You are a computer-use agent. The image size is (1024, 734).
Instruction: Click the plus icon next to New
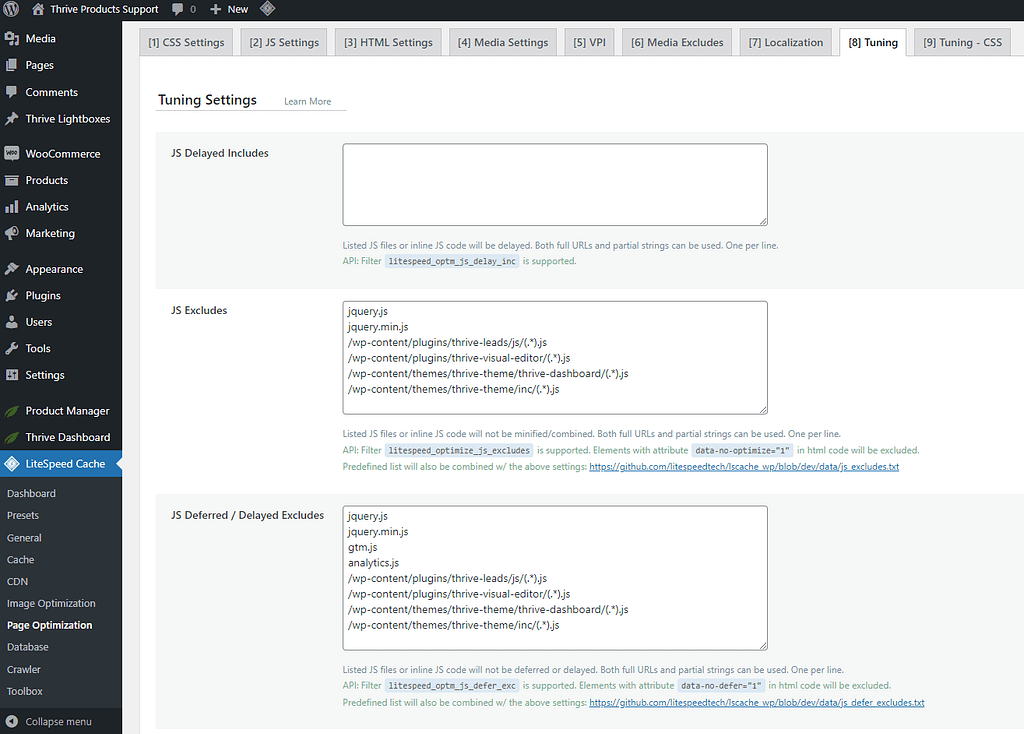pos(216,9)
